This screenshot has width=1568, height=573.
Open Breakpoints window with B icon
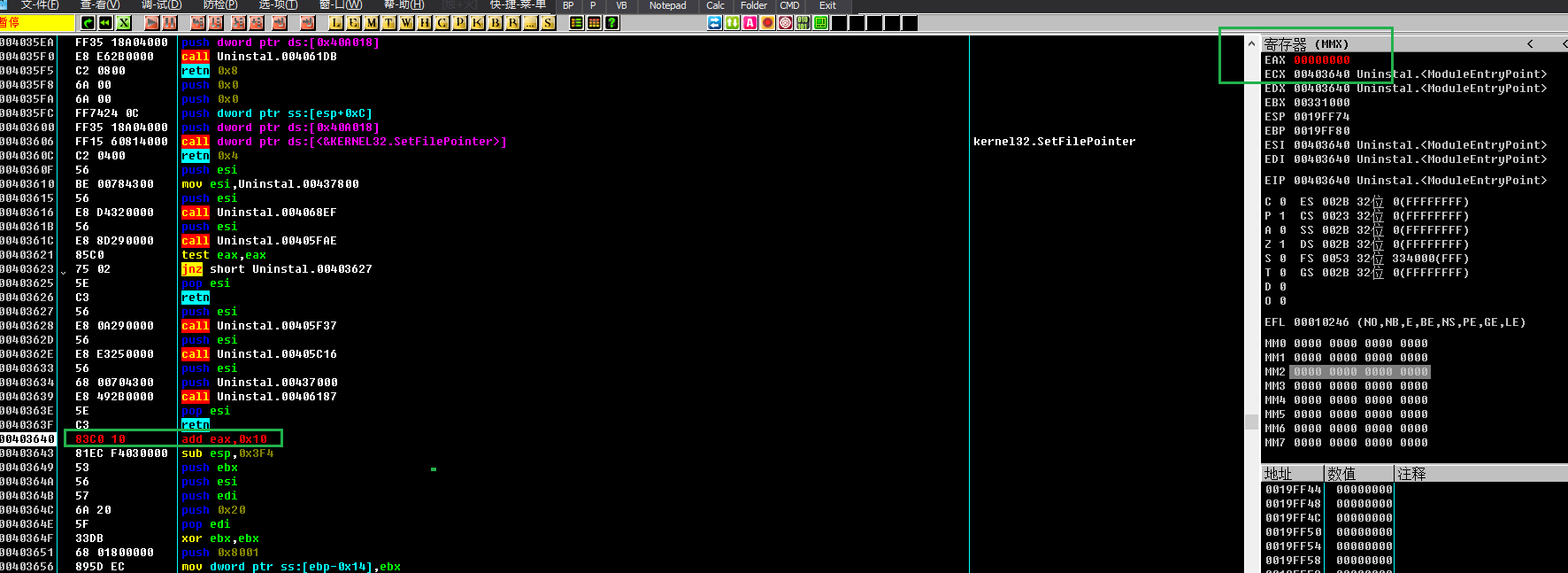[496, 23]
